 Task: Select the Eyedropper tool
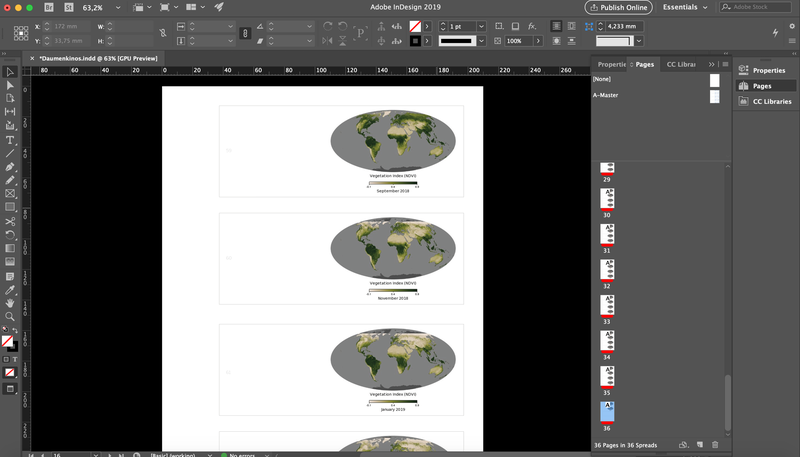[10, 290]
